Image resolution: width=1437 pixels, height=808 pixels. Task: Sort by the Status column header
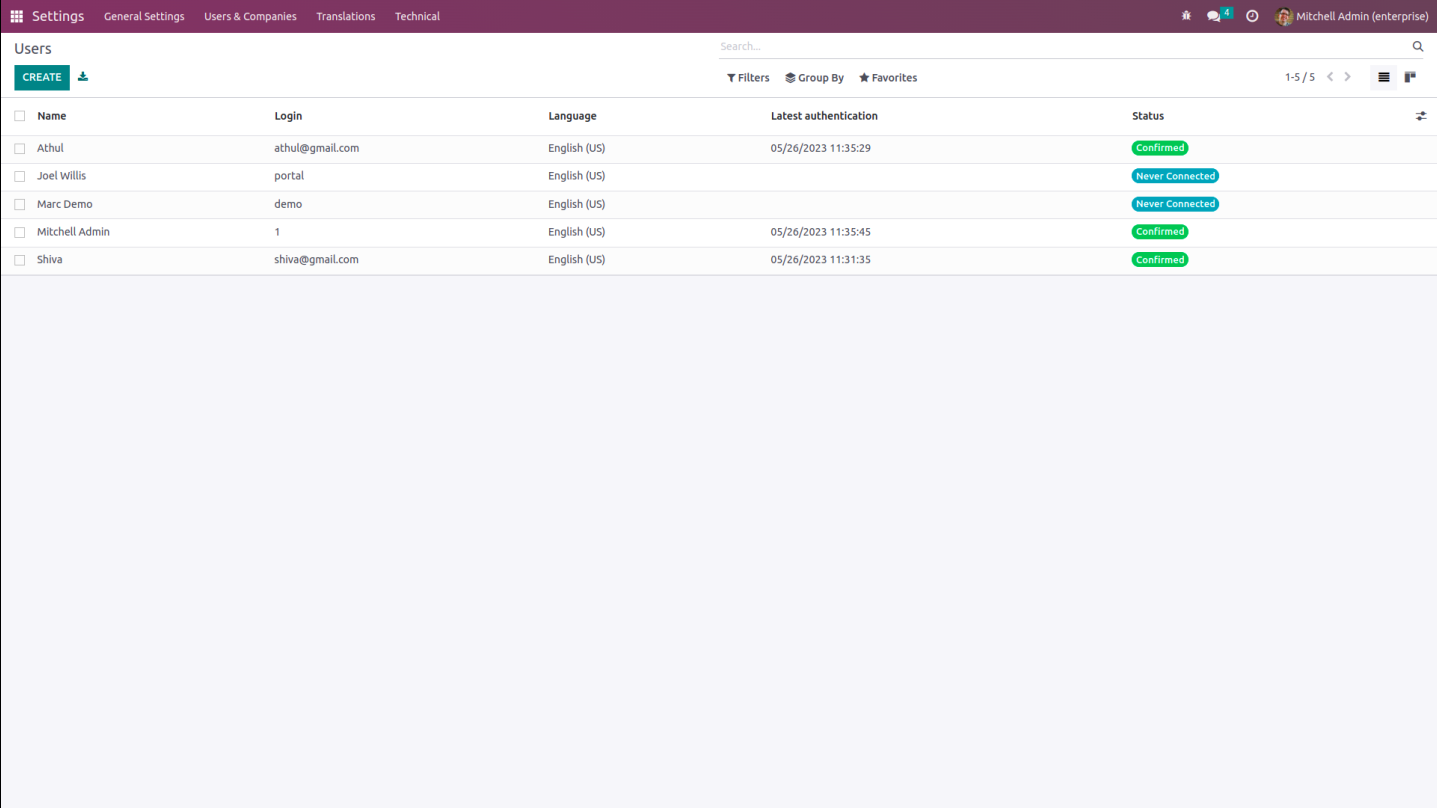[x=1148, y=116]
